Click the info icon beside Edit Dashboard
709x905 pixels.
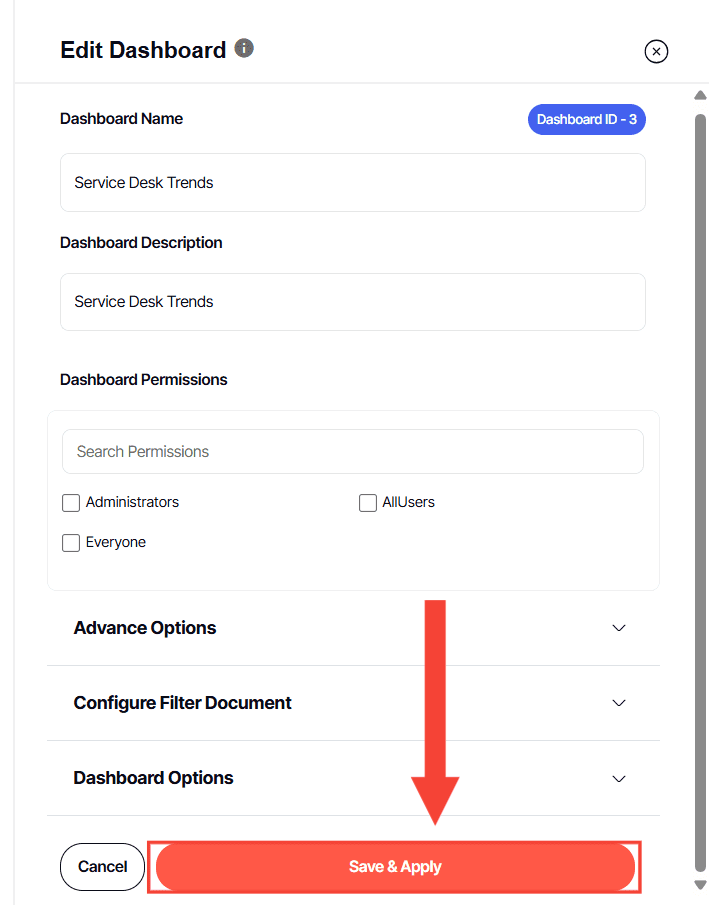pyautogui.click(x=244, y=48)
